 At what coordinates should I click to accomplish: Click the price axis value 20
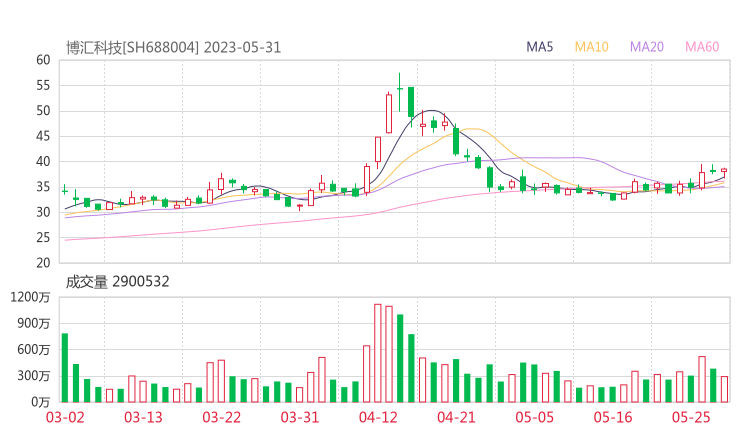(x=43, y=263)
